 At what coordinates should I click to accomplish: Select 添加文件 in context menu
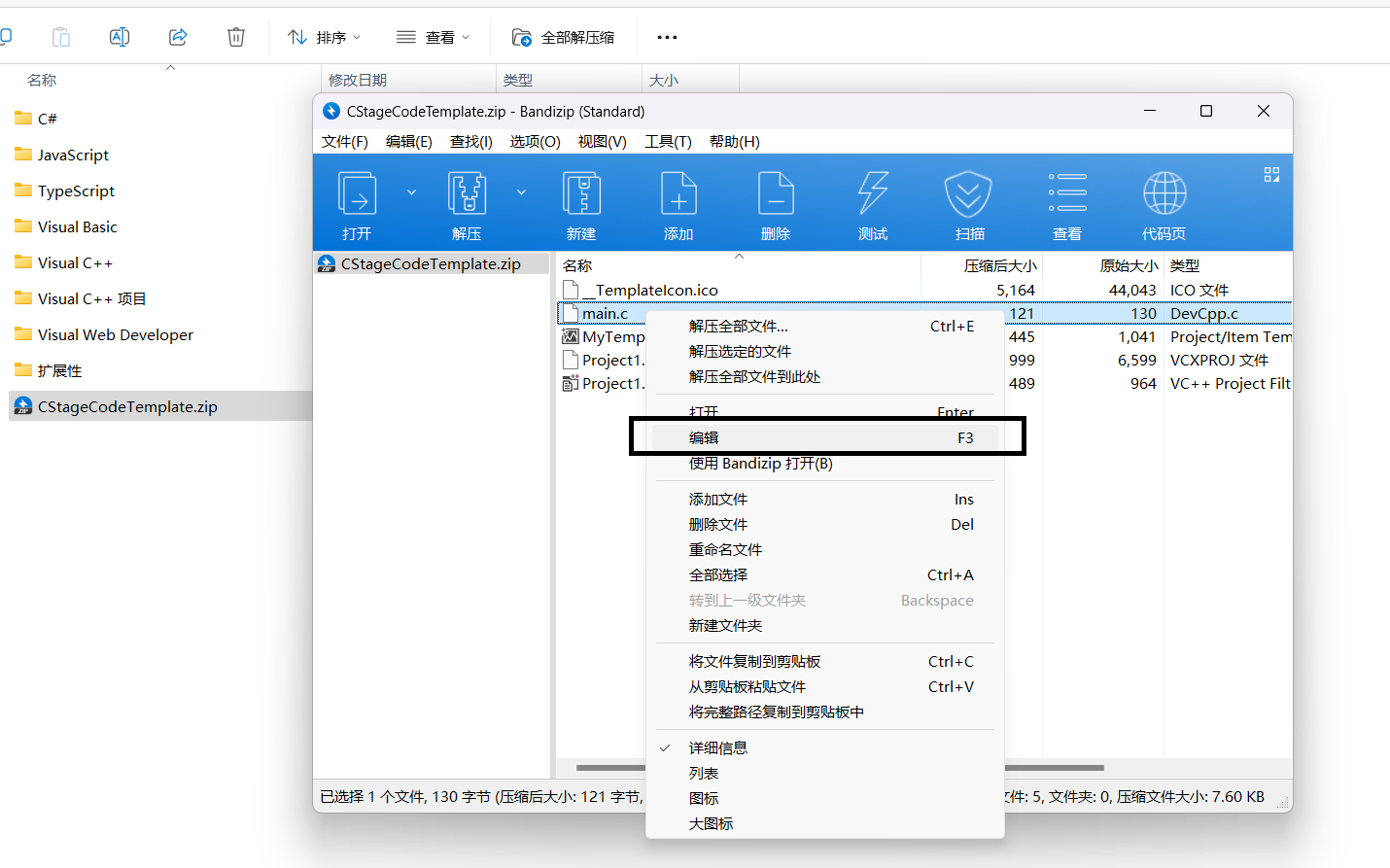point(825,500)
